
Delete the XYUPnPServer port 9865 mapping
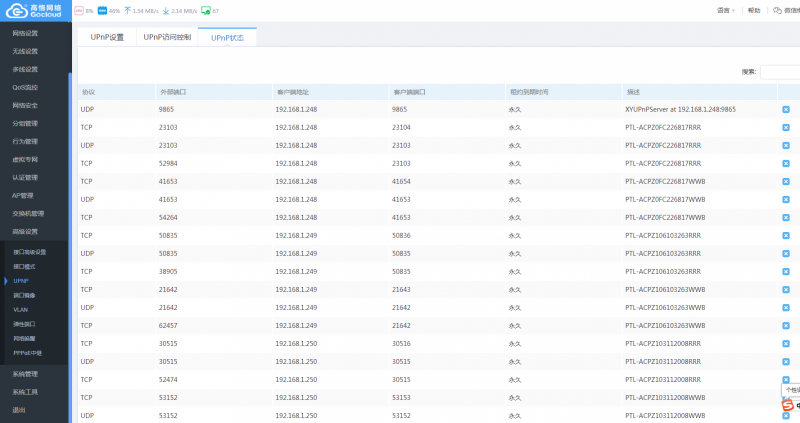coord(786,109)
